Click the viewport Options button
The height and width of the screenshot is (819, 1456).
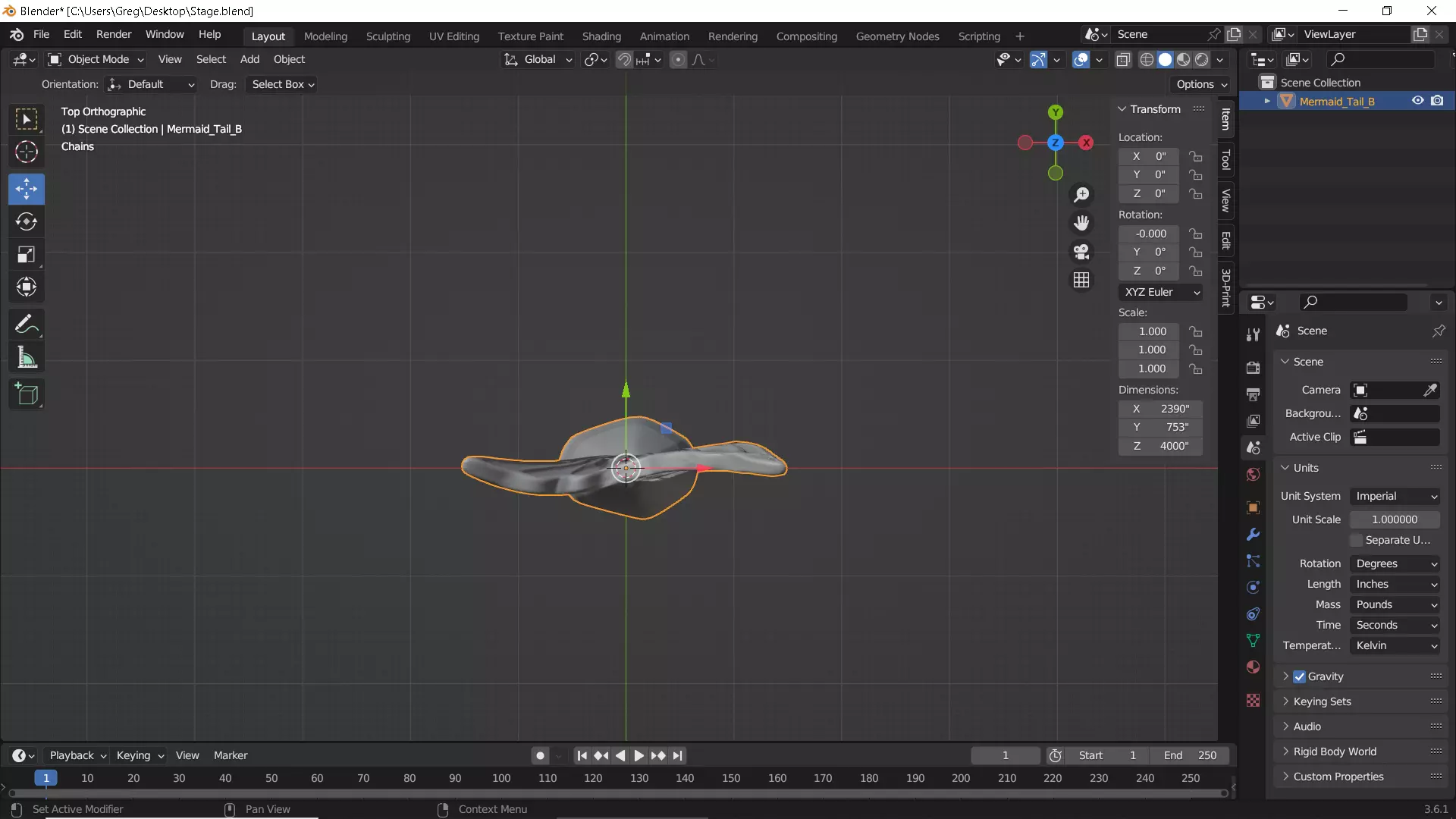(x=1201, y=84)
